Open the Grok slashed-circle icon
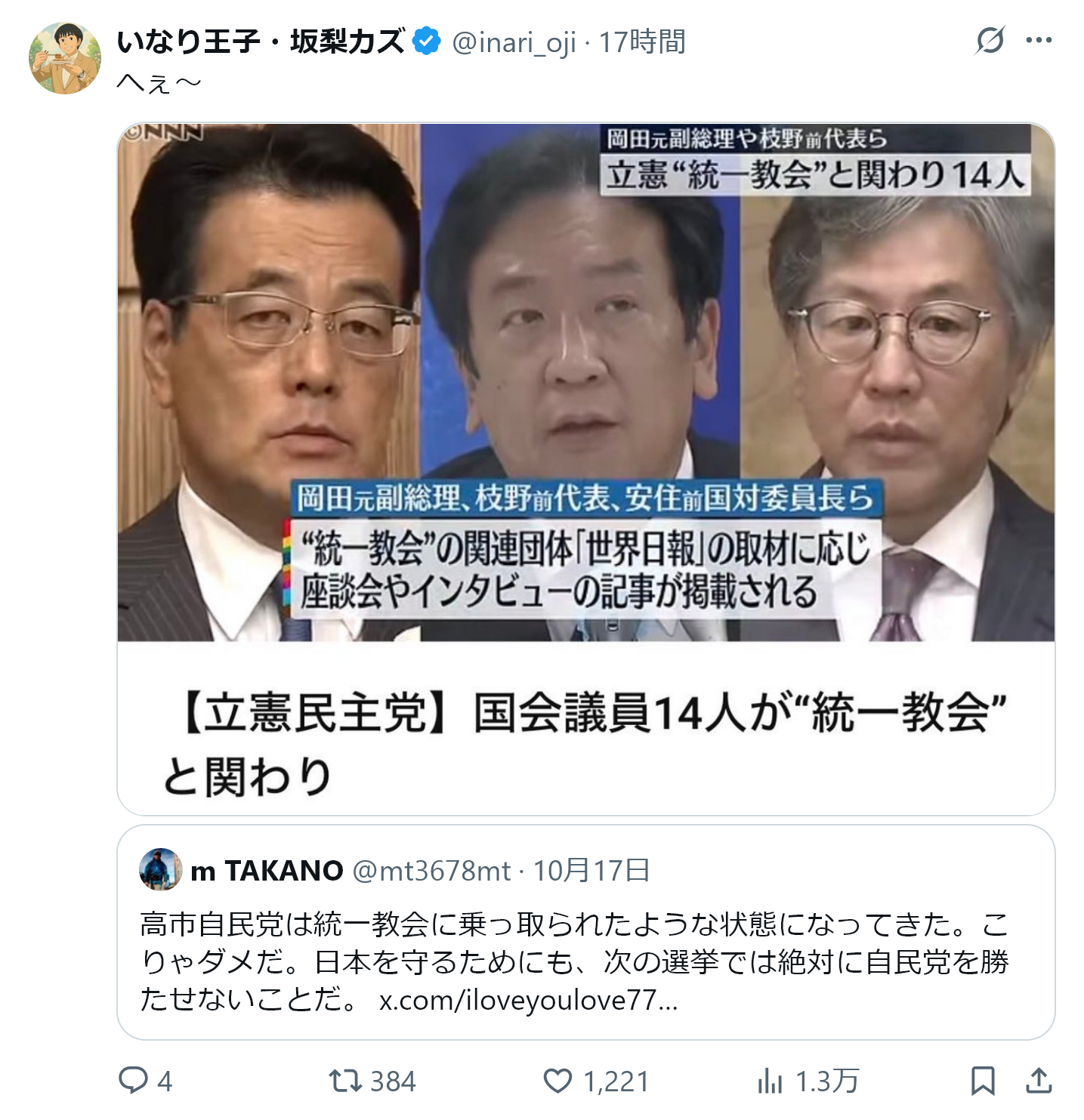 pyautogui.click(x=990, y=40)
